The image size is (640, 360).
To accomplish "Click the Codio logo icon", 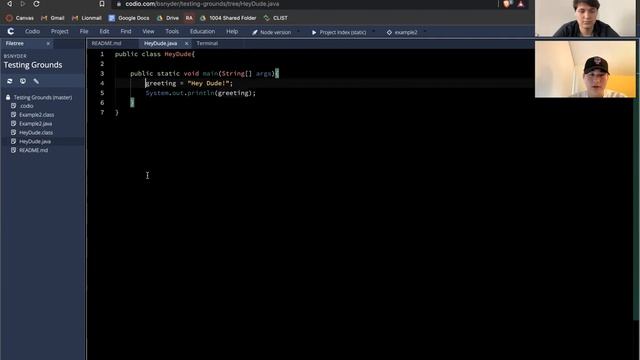I will [11, 31].
